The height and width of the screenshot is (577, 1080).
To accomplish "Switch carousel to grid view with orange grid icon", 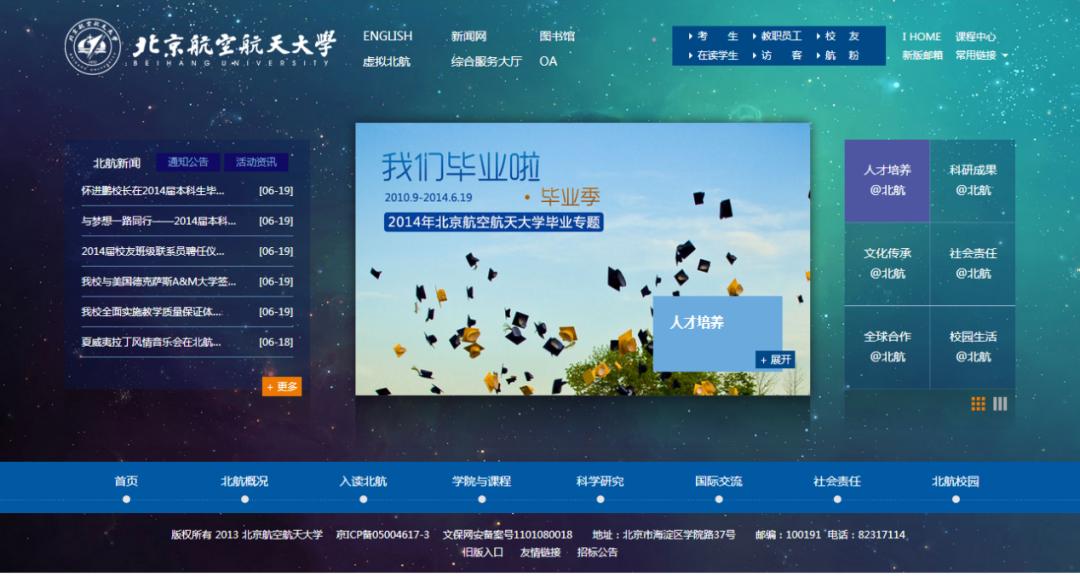I will (x=976, y=403).
